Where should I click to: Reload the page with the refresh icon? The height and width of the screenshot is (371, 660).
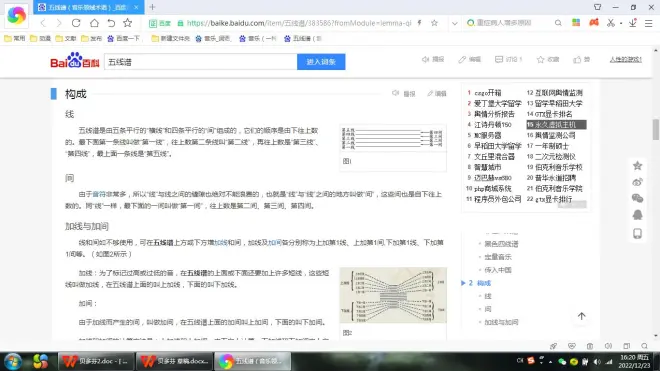pos(76,23)
